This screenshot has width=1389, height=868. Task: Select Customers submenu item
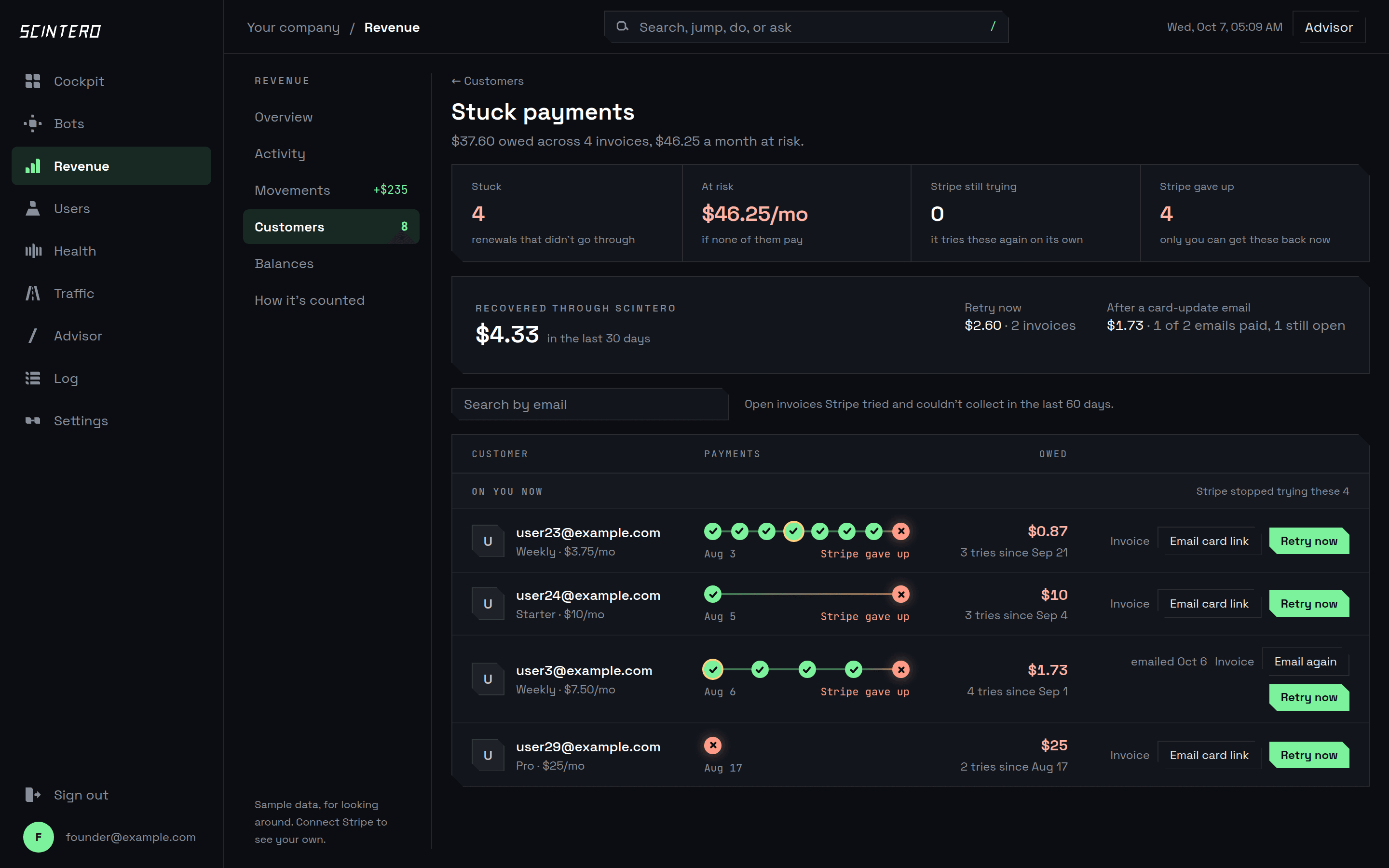[x=331, y=227]
